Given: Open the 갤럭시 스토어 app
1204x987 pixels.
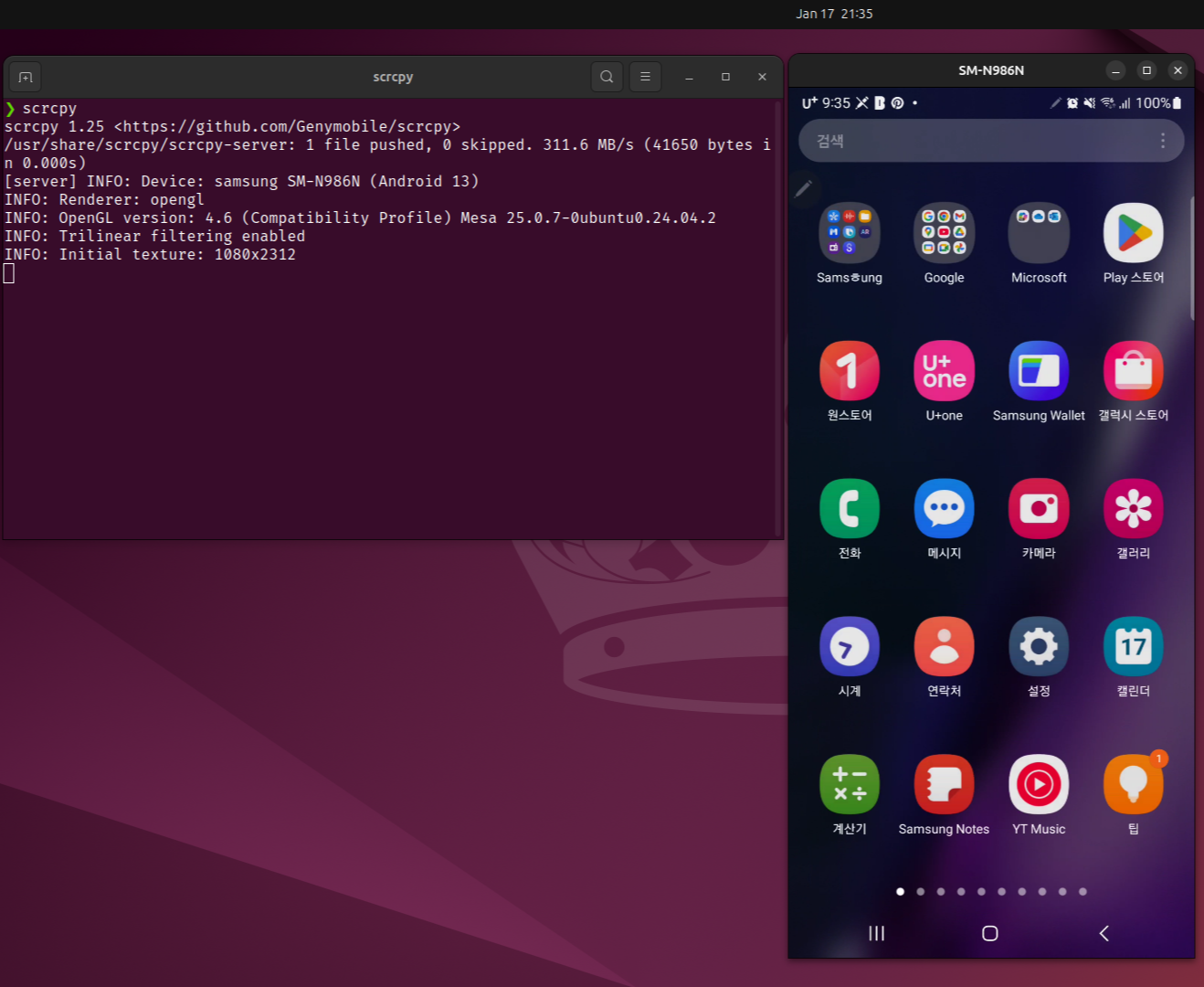Looking at the screenshot, I should click(1134, 371).
